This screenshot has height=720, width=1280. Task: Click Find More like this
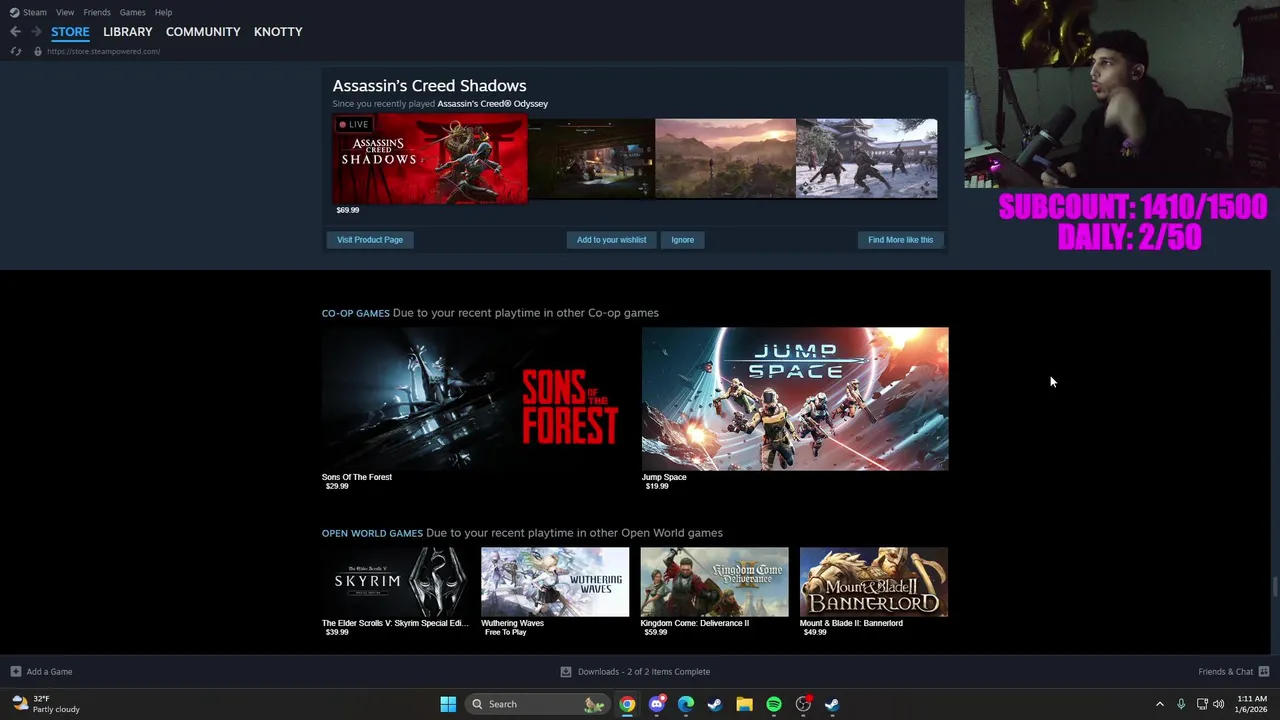coord(900,240)
